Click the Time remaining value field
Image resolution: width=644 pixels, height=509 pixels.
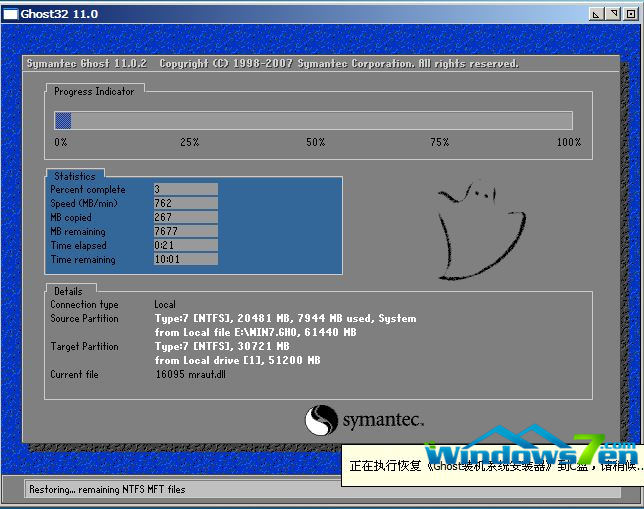pyautogui.click(x=185, y=259)
